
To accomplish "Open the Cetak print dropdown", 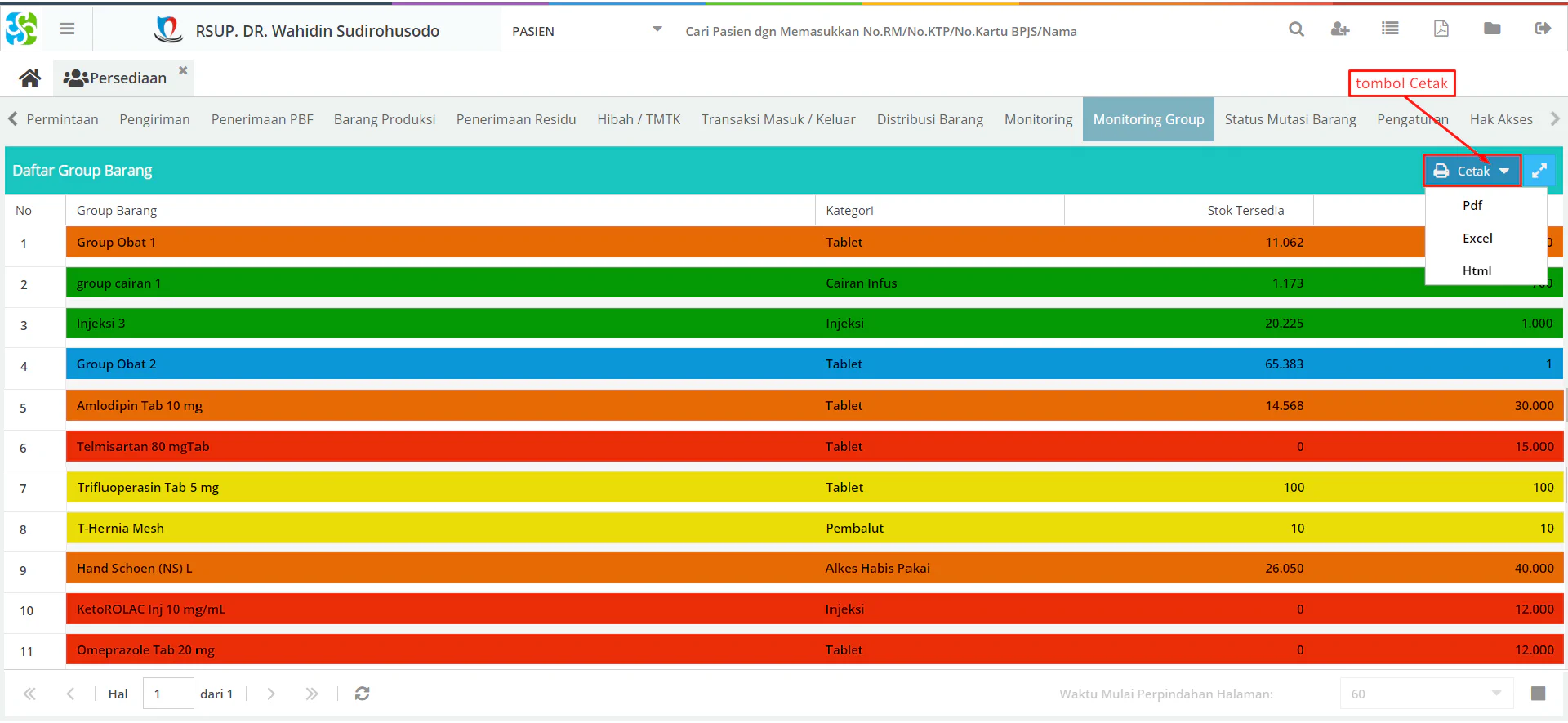I will [x=1472, y=171].
